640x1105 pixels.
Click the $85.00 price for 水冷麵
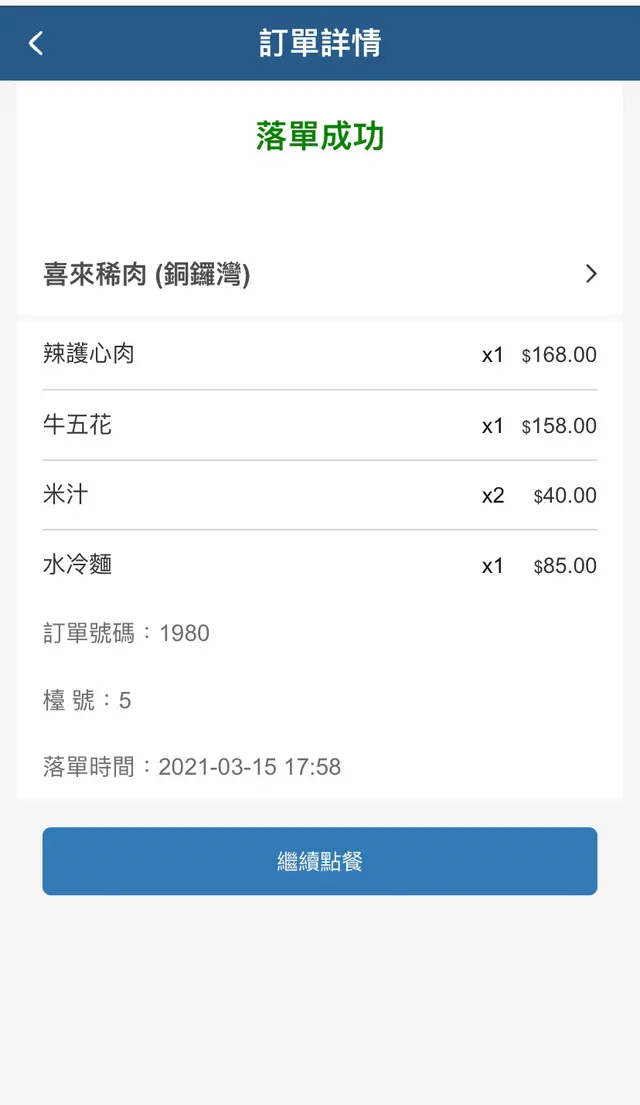[x=565, y=566]
